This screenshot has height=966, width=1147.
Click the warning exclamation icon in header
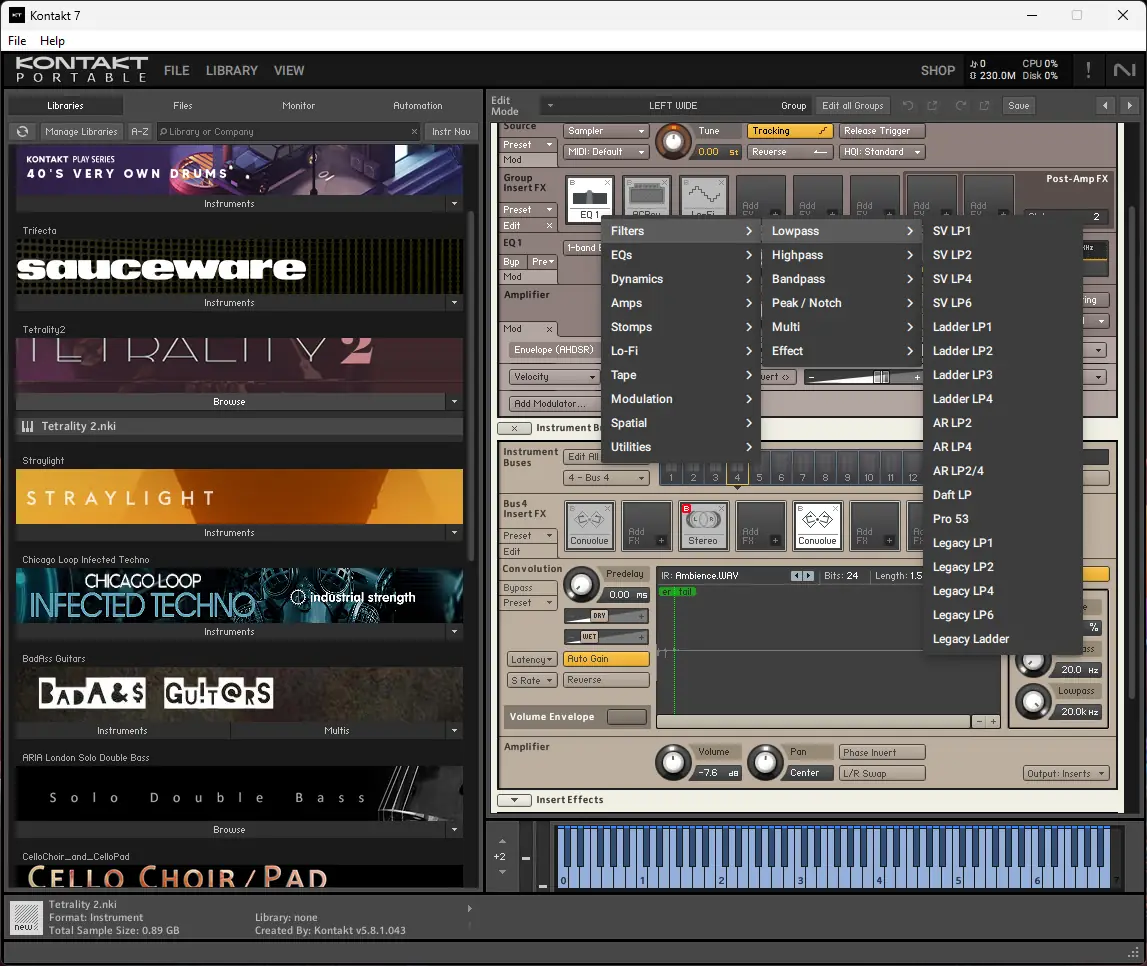tap(1088, 70)
